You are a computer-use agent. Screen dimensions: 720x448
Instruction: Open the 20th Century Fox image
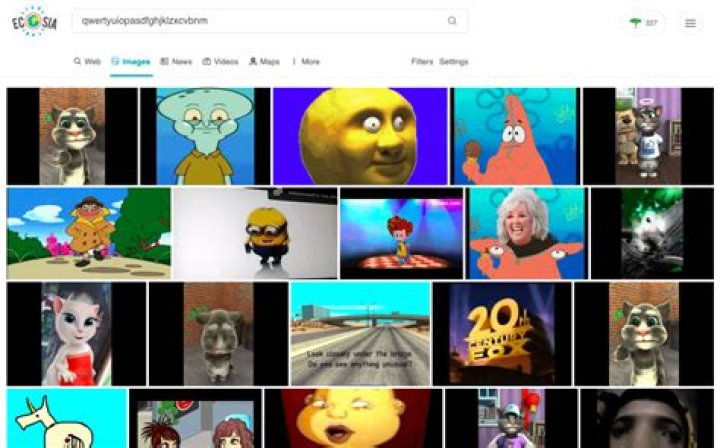point(502,333)
